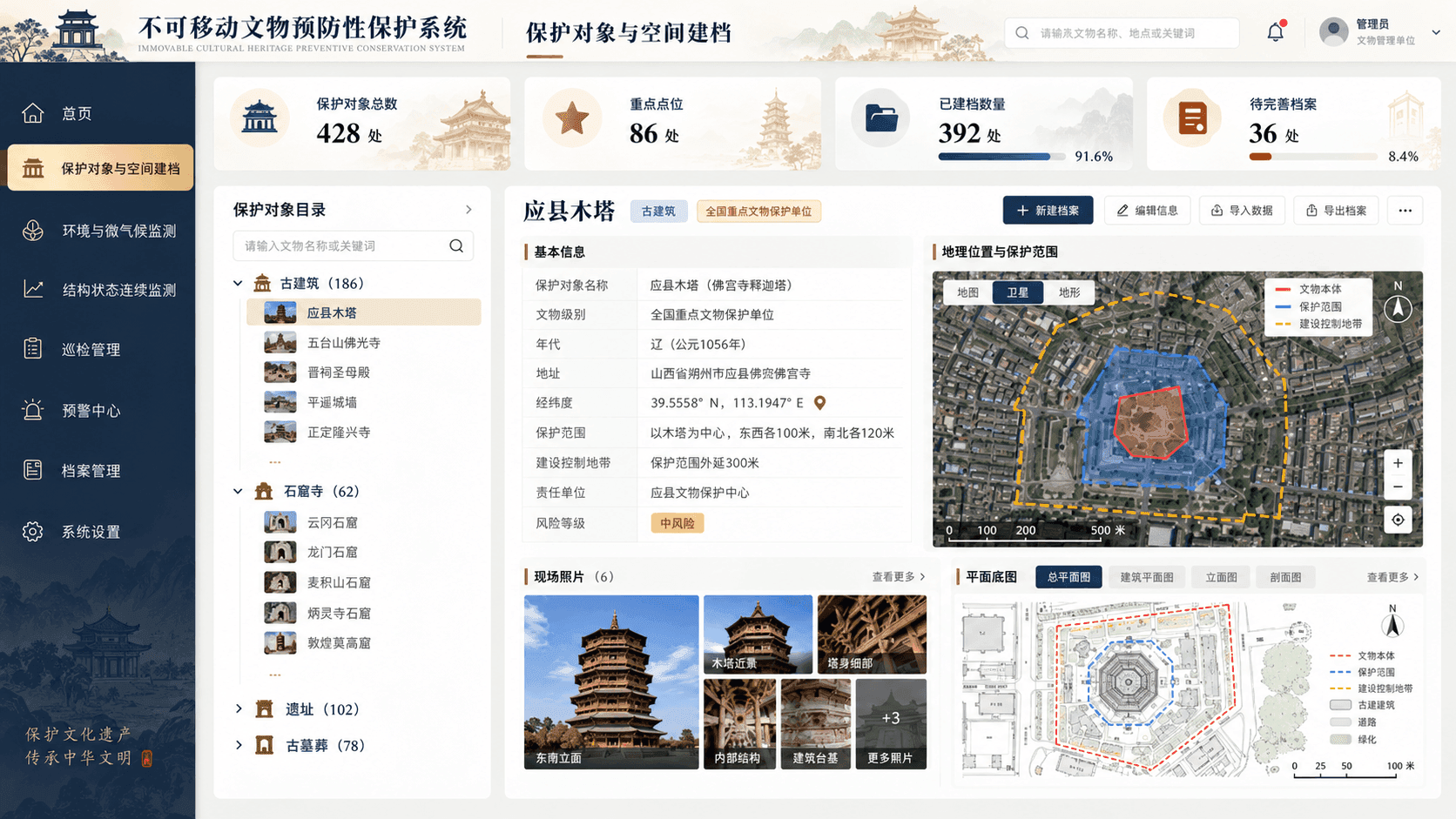Click 查看更多 for floor plans

[x=1393, y=577]
